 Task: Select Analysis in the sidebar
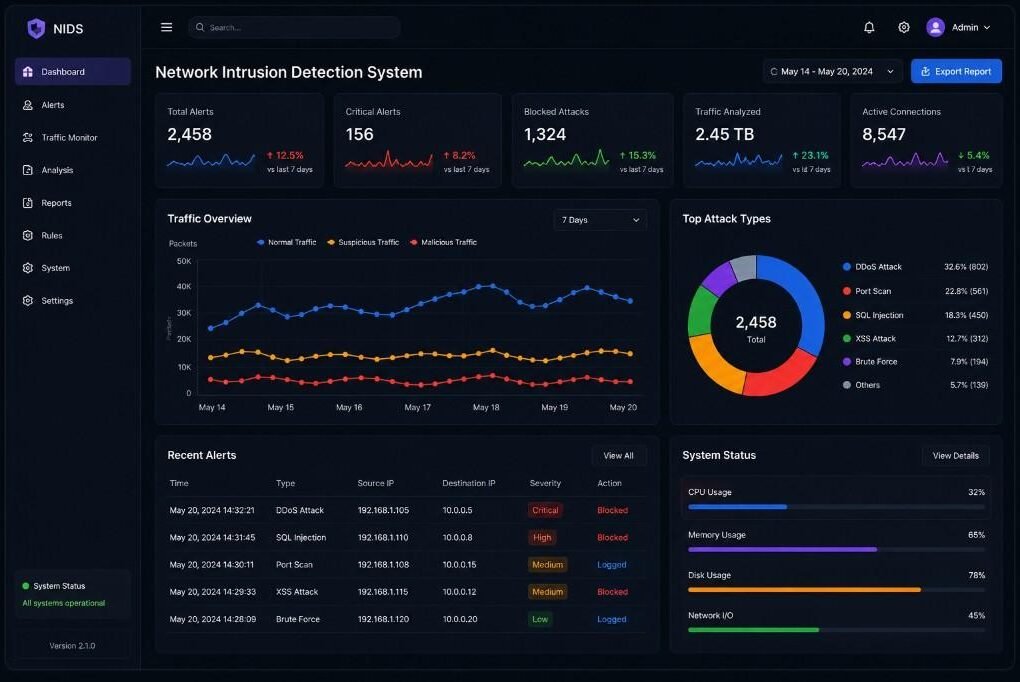point(73,170)
